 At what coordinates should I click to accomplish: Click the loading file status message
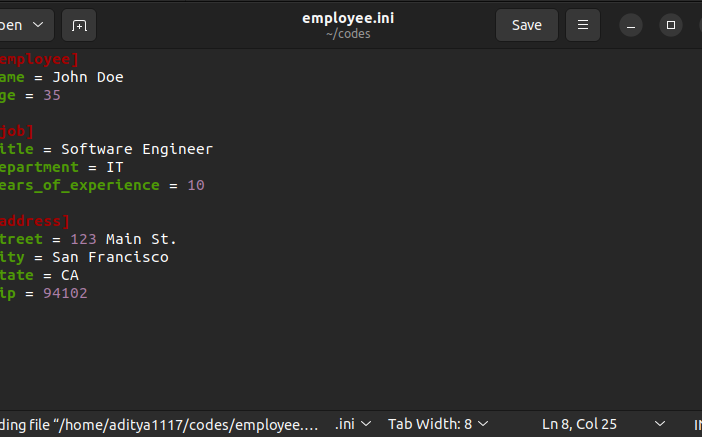(x=159, y=424)
